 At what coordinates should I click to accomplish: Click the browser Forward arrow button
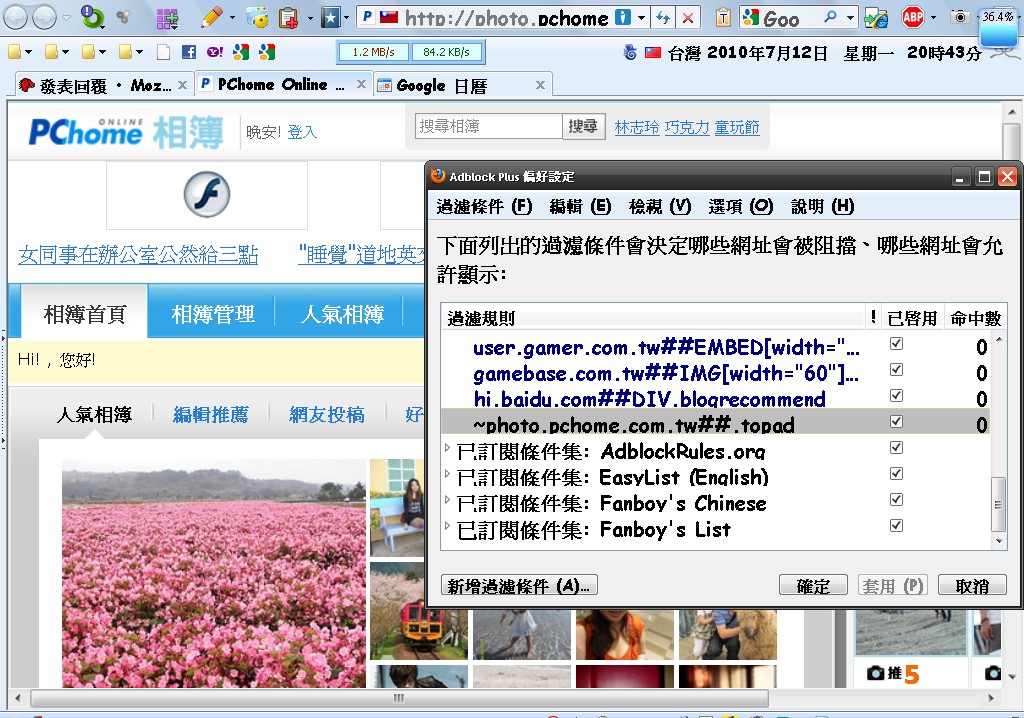pyautogui.click(x=44, y=18)
